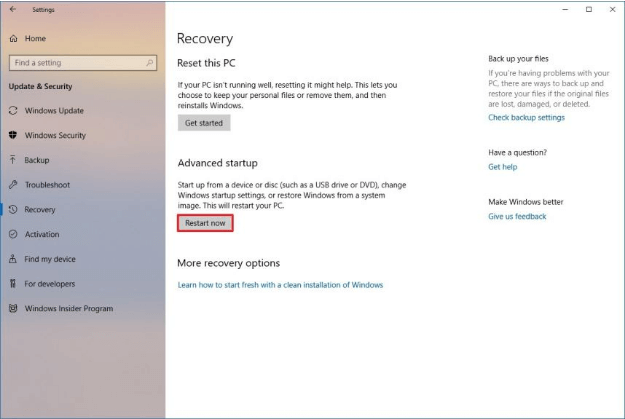Click the Find a setting search box
This screenshot has width=625, height=419.
[83, 63]
